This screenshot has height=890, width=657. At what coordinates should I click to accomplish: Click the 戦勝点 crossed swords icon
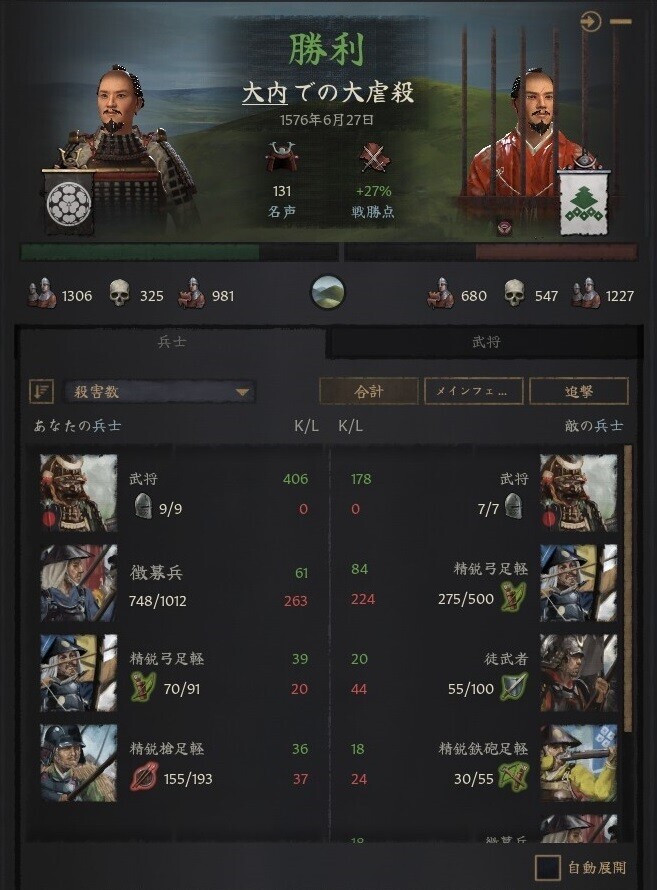[374, 158]
